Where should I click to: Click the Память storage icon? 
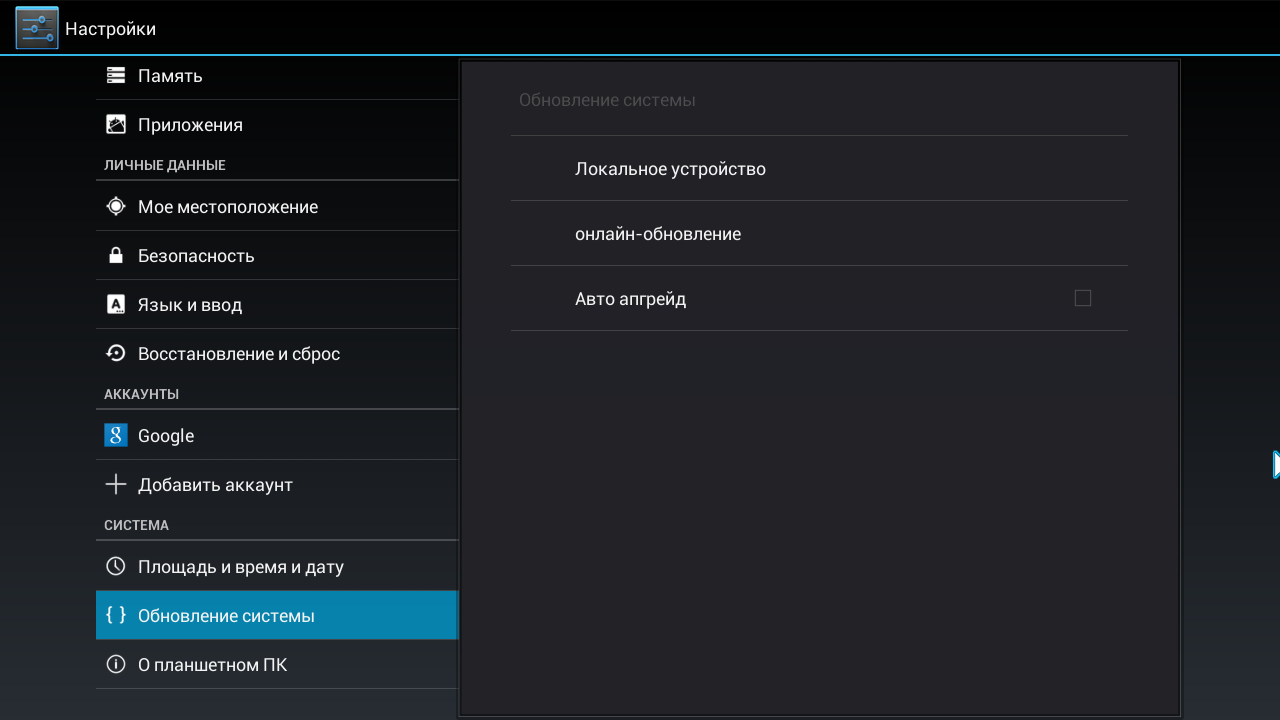tap(116, 76)
